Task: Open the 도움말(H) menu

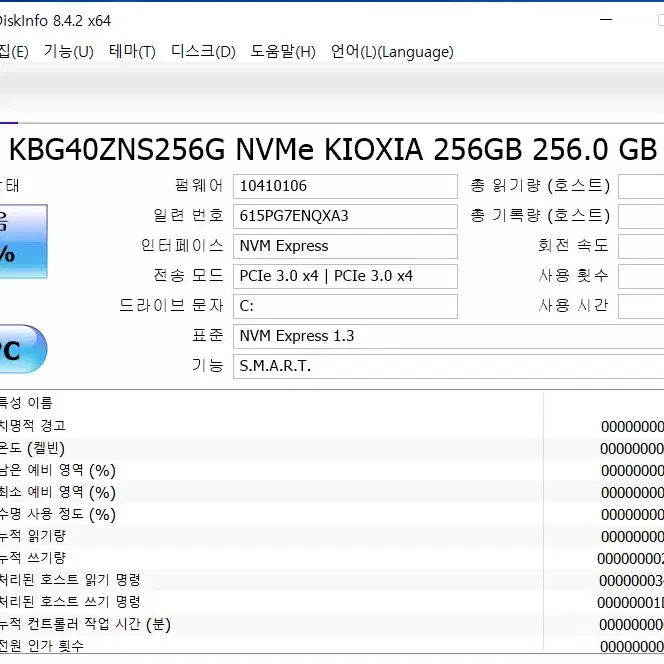Action: 282,52
